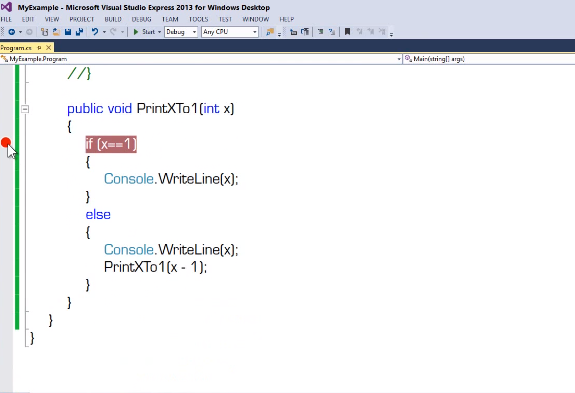Click the Comment Selected Lines icon
Screen dimensions: 575x393
320,32
